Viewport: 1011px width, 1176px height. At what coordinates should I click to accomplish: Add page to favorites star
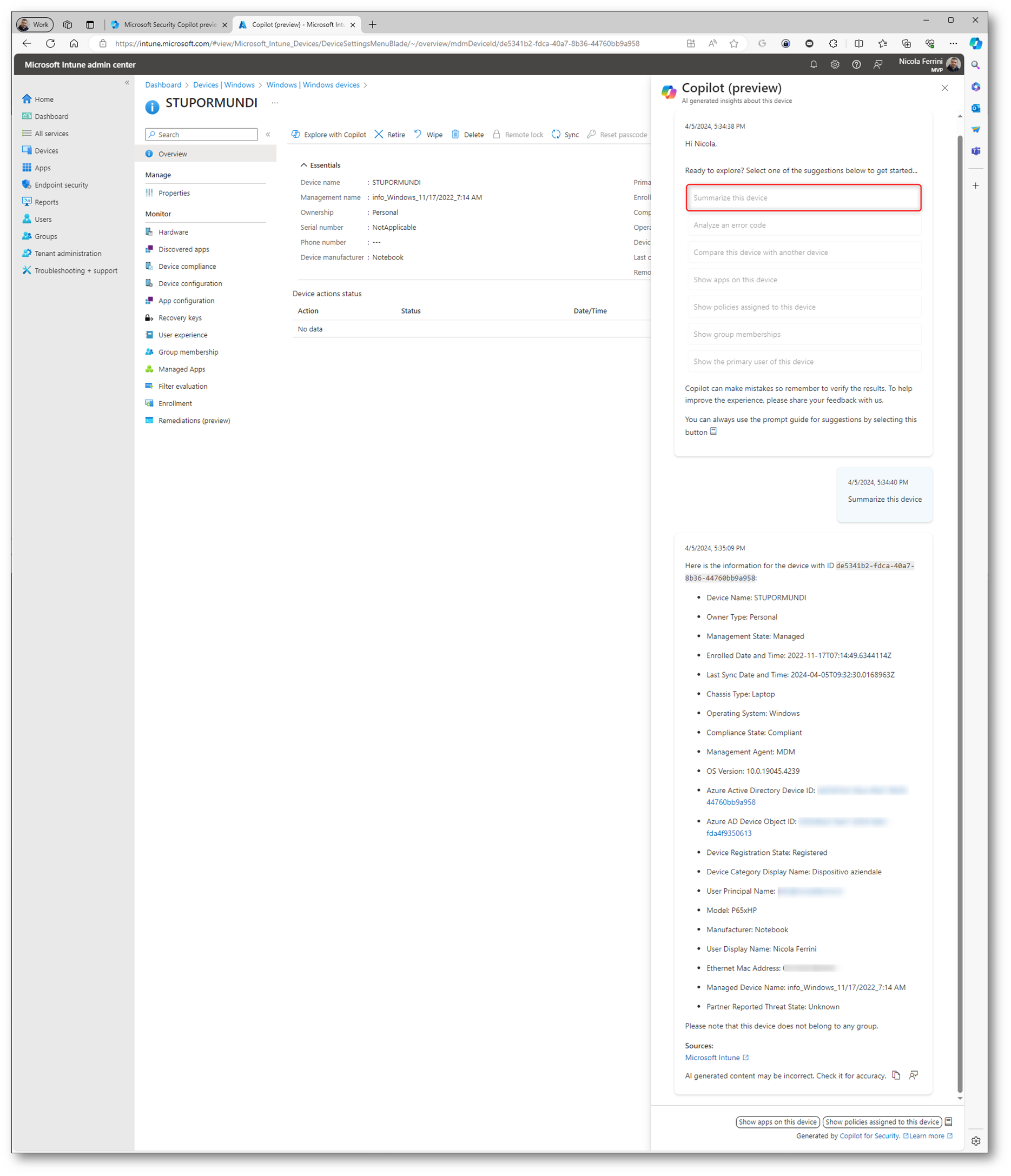tap(734, 44)
